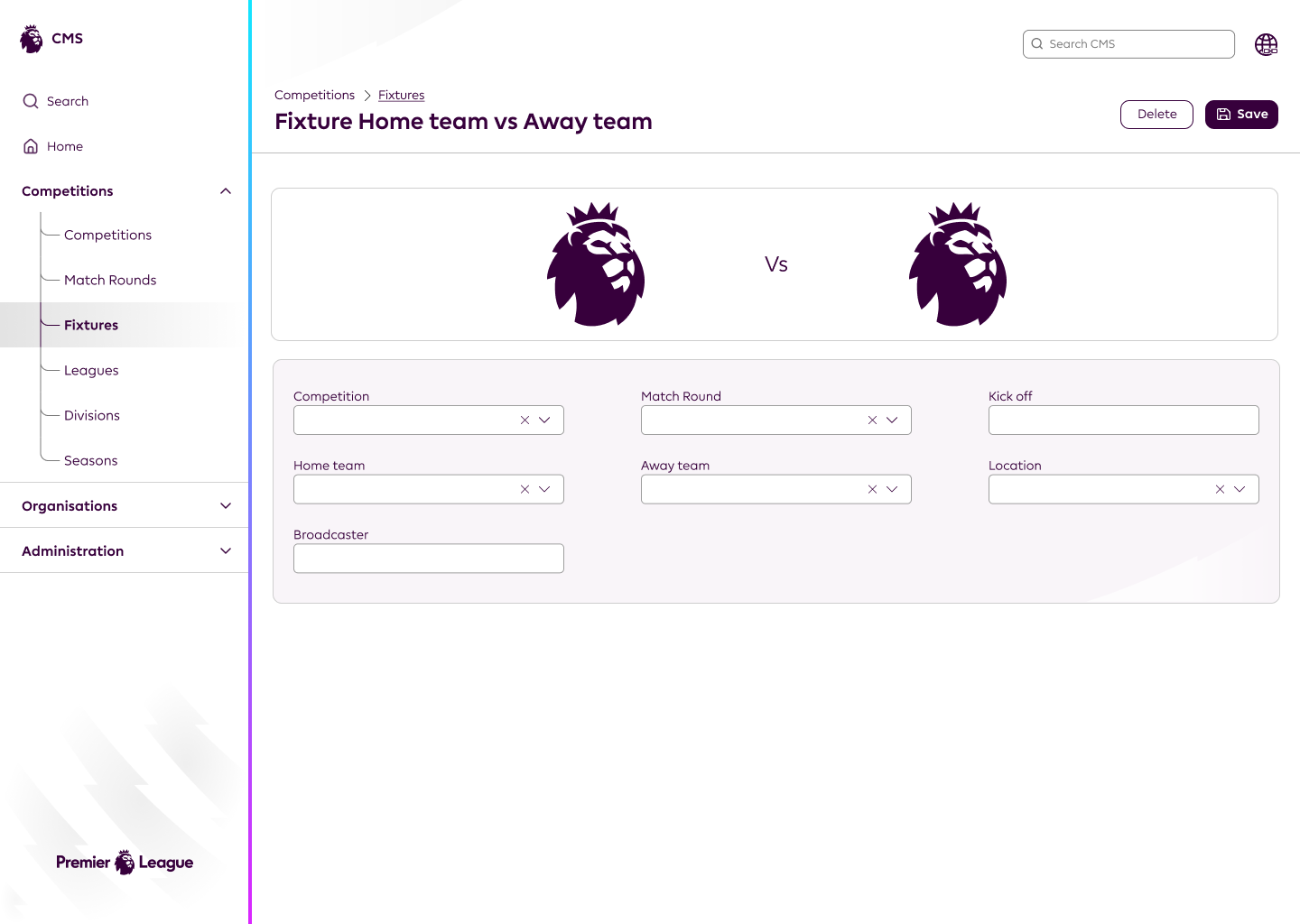1300x924 pixels.
Task: Clear the Competition field with X
Action: [525, 420]
